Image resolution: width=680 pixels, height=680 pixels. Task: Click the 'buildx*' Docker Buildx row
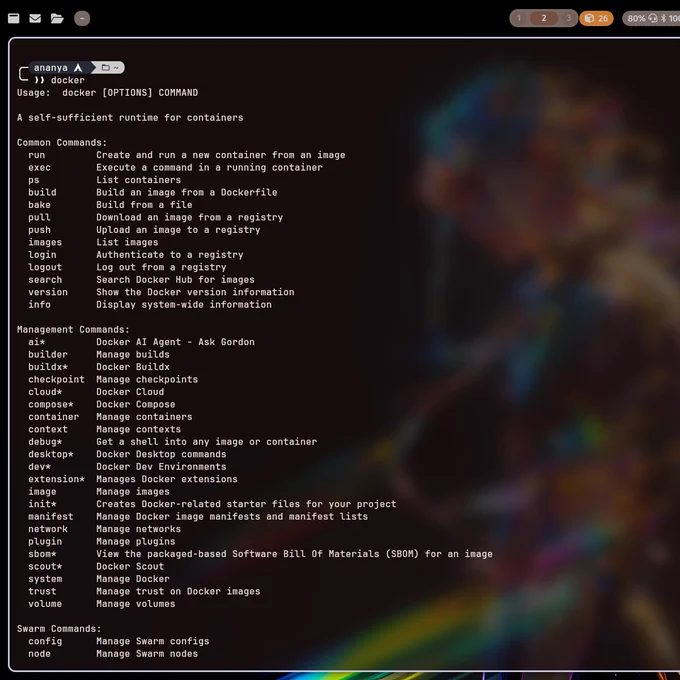point(99,367)
